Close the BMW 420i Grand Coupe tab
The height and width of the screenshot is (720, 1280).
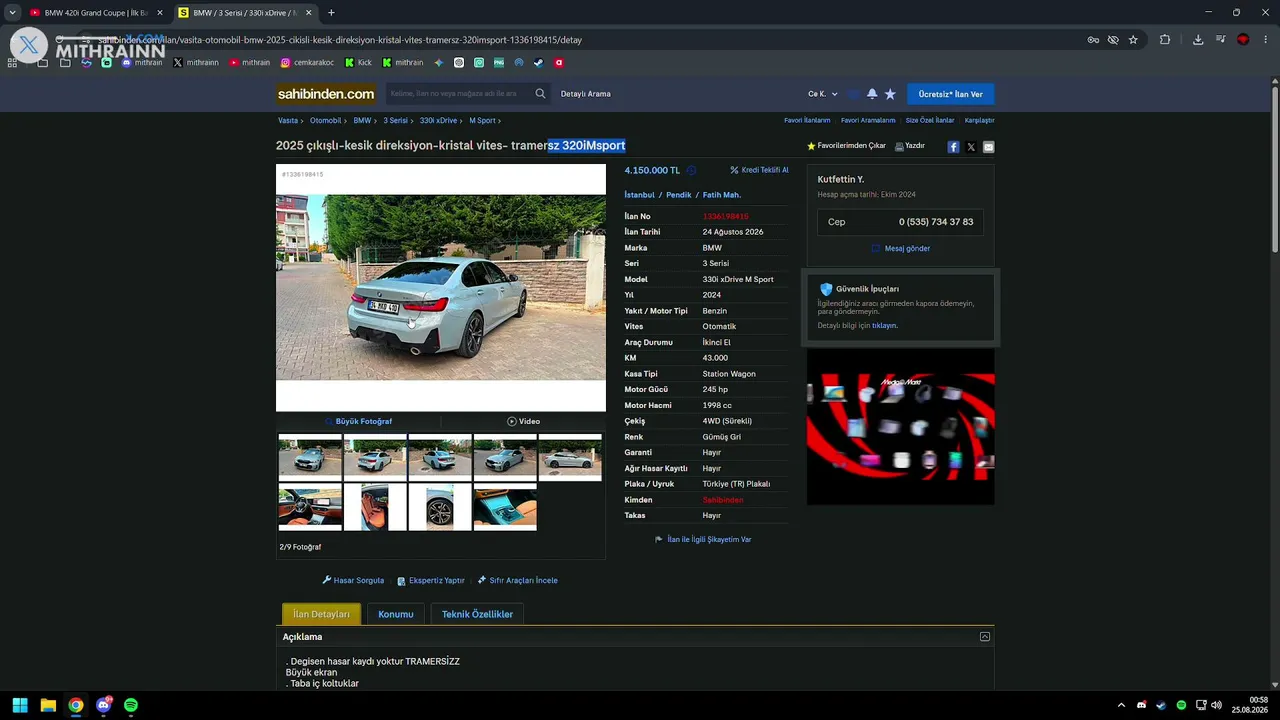coord(160,13)
